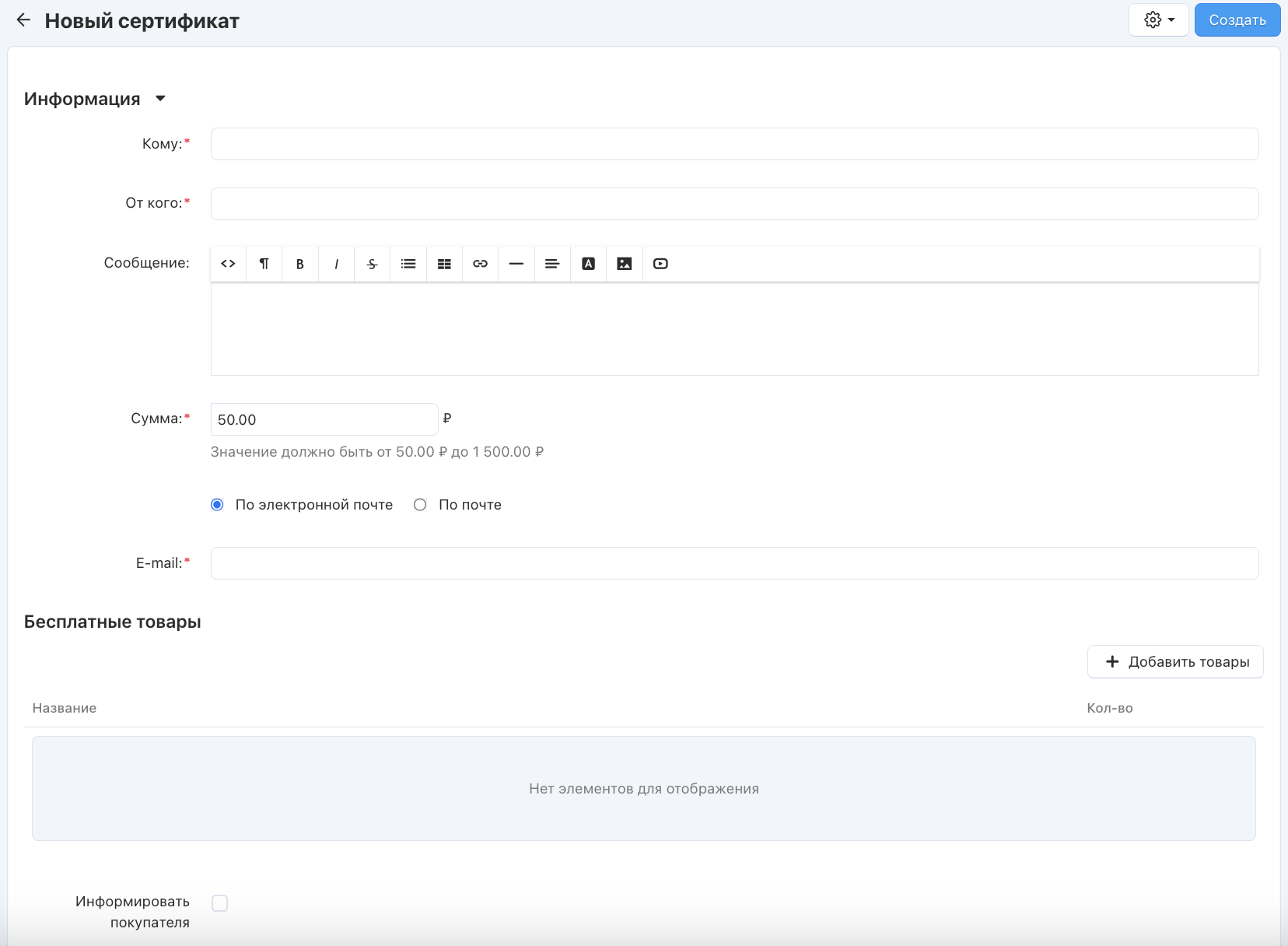Toggle HTML source code view in editor

pos(228,264)
